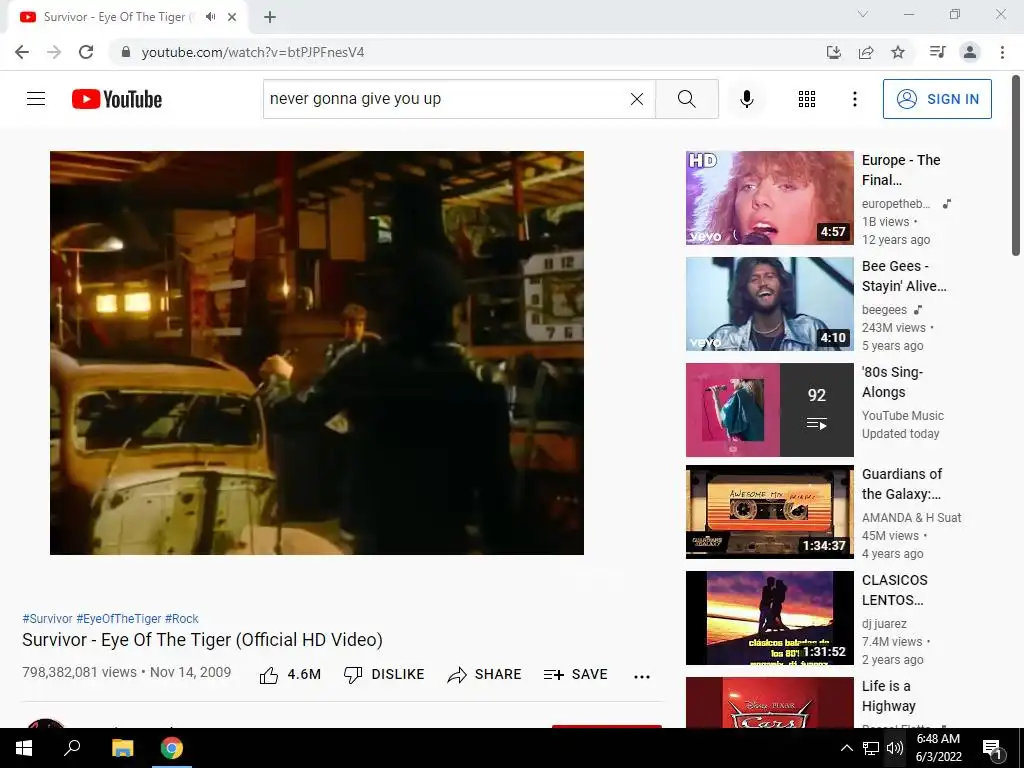Image resolution: width=1024 pixels, height=768 pixels.
Task: Show hidden tray icons chevron
Action: click(x=846, y=748)
